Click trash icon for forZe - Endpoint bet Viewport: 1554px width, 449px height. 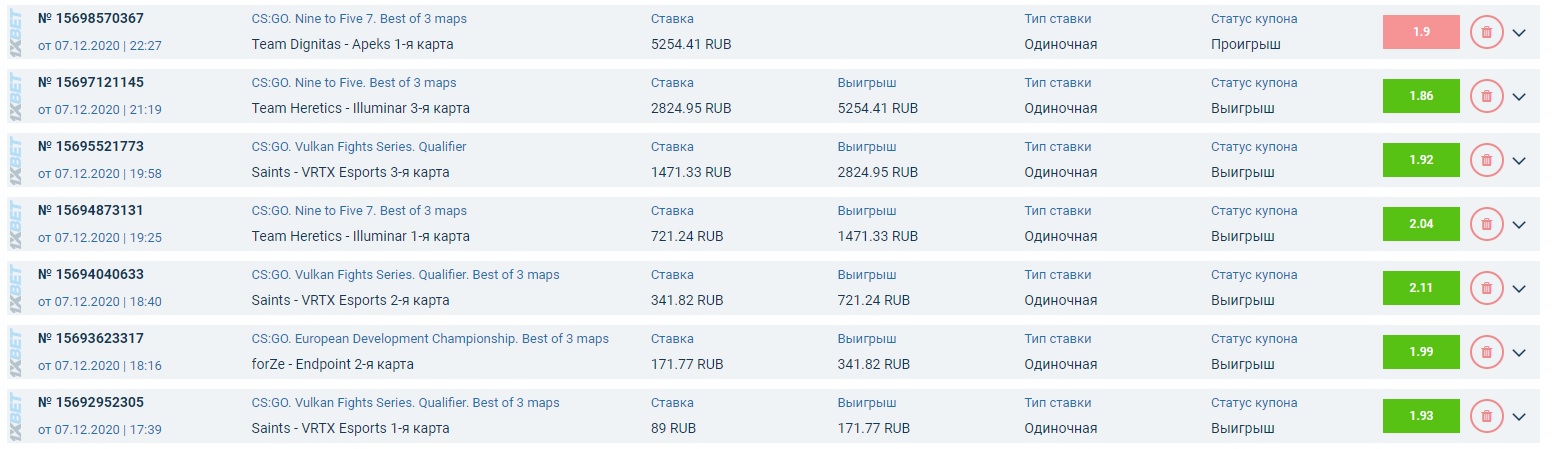tap(1486, 352)
